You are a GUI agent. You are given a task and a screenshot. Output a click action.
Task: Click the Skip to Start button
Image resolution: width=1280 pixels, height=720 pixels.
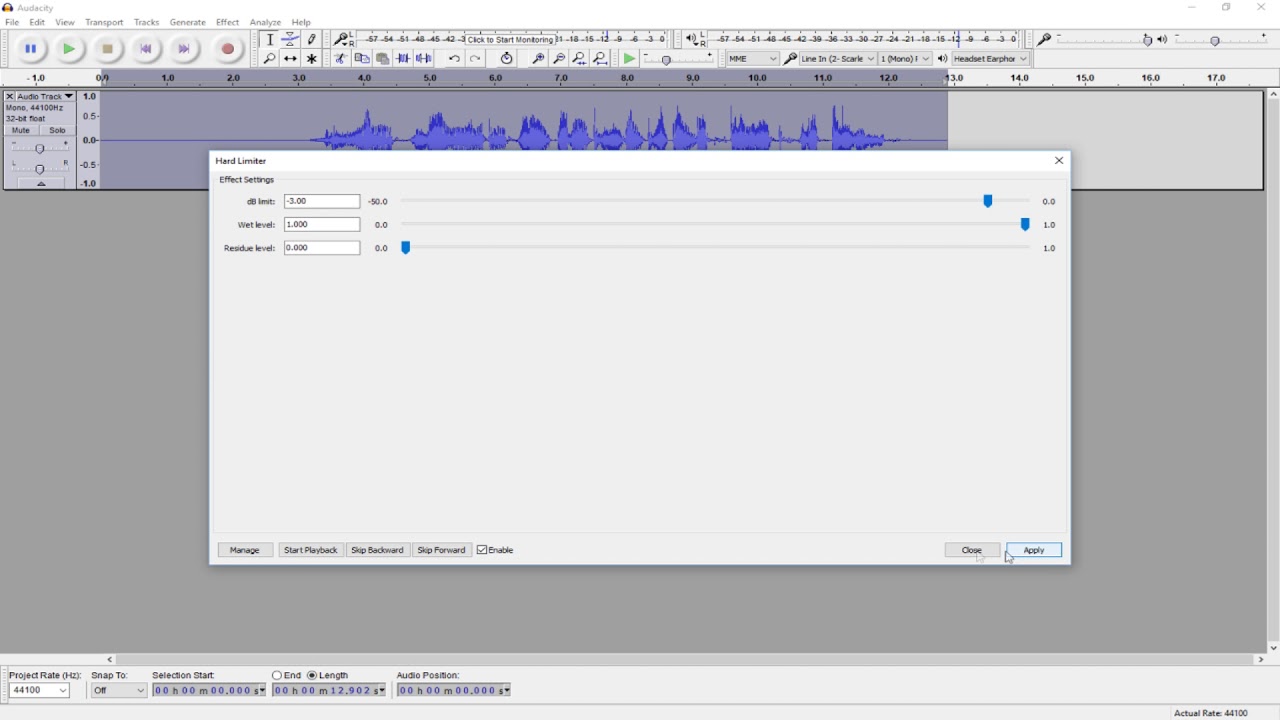[x=146, y=48]
